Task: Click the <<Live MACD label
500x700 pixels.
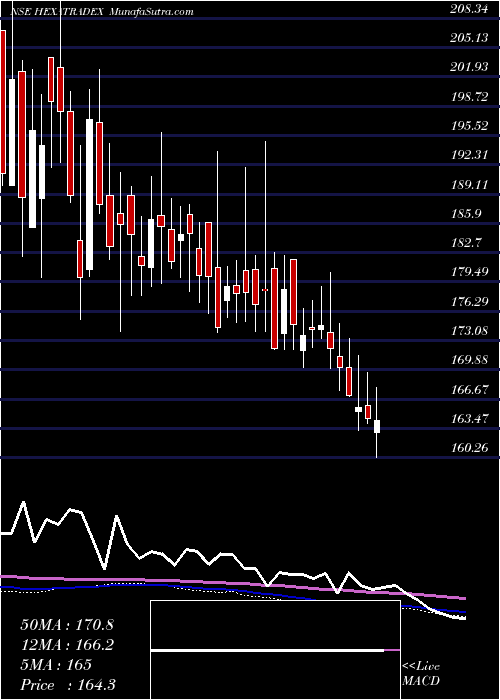Action: point(421,673)
